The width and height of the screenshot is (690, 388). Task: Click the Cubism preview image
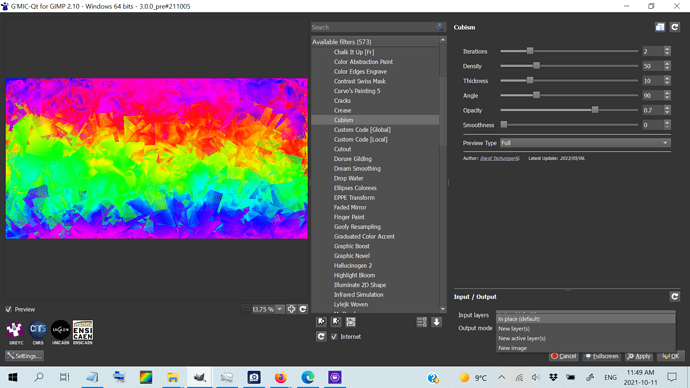tap(157, 158)
